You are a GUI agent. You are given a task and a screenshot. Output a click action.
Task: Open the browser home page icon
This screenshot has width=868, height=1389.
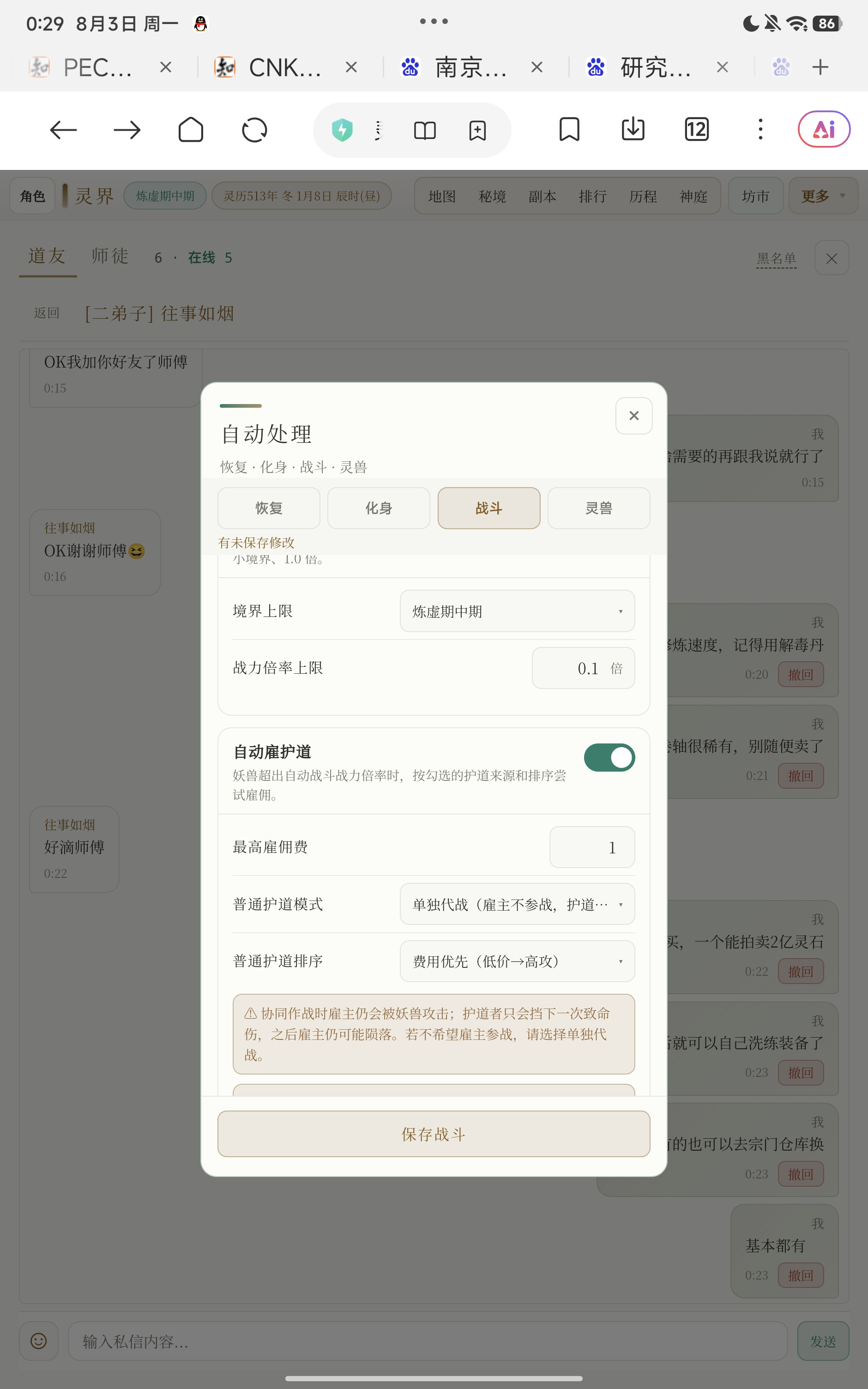point(191,130)
